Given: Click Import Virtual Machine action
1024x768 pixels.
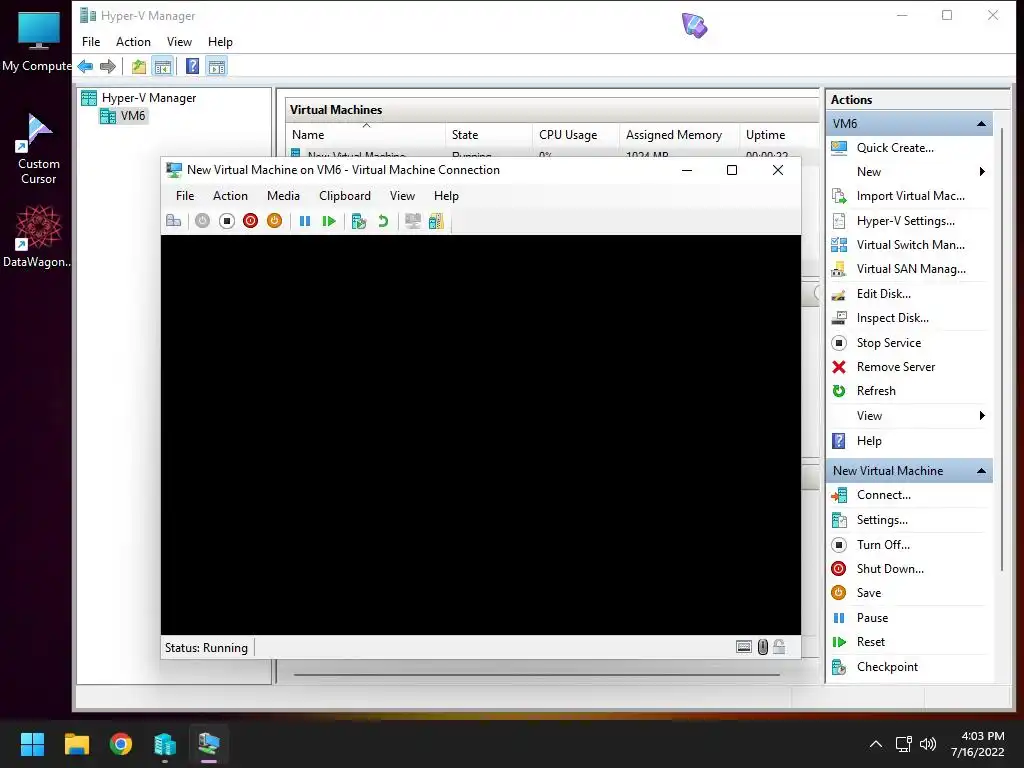Looking at the screenshot, I should pos(908,196).
